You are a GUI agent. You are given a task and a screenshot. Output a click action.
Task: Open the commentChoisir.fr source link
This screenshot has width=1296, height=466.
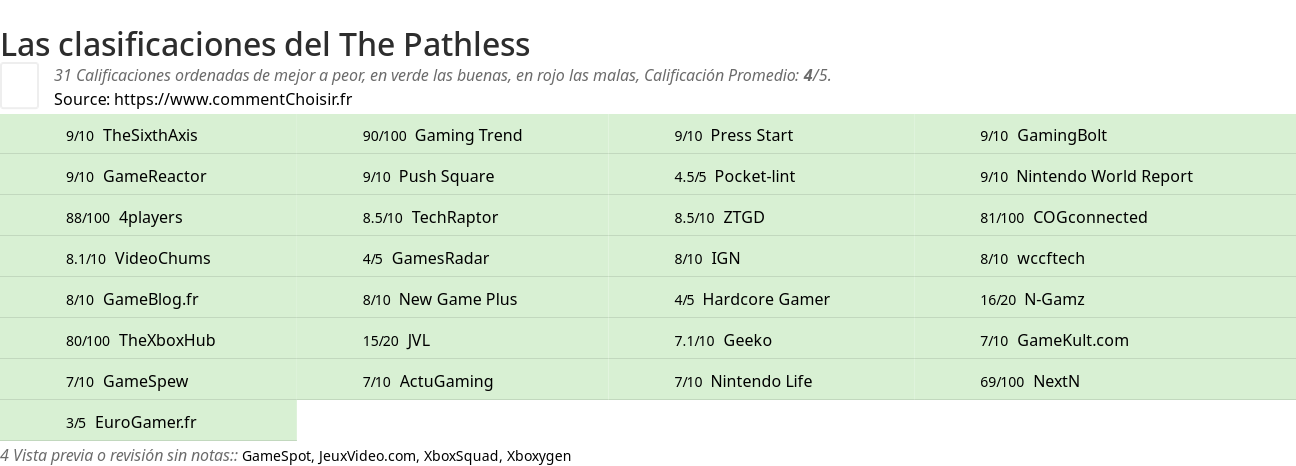[x=232, y=99]
